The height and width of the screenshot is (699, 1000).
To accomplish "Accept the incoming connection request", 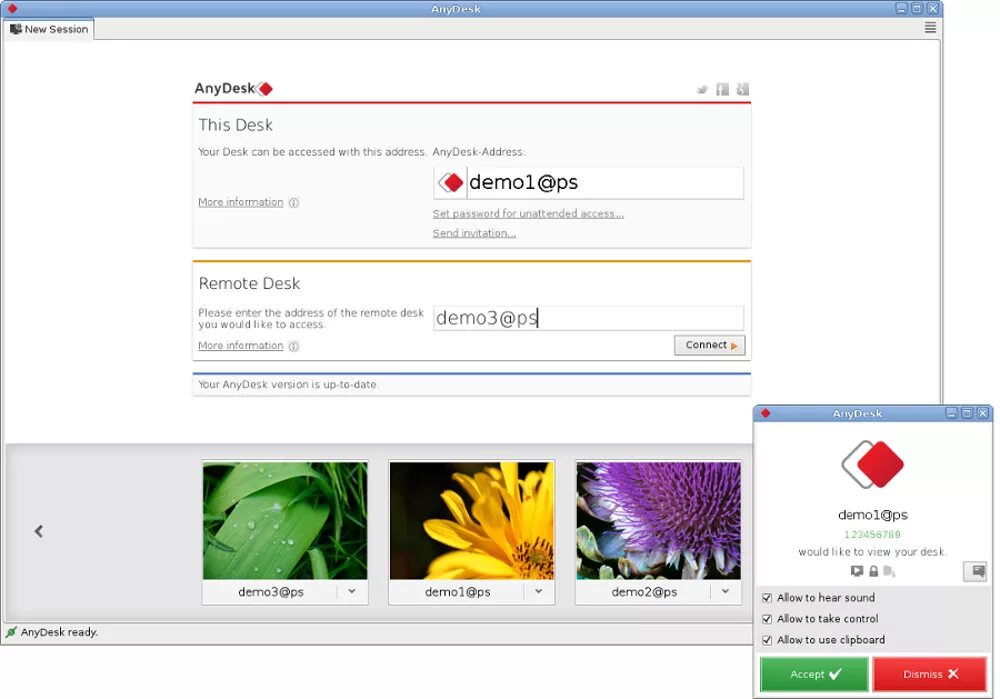I will coord(814,674).
